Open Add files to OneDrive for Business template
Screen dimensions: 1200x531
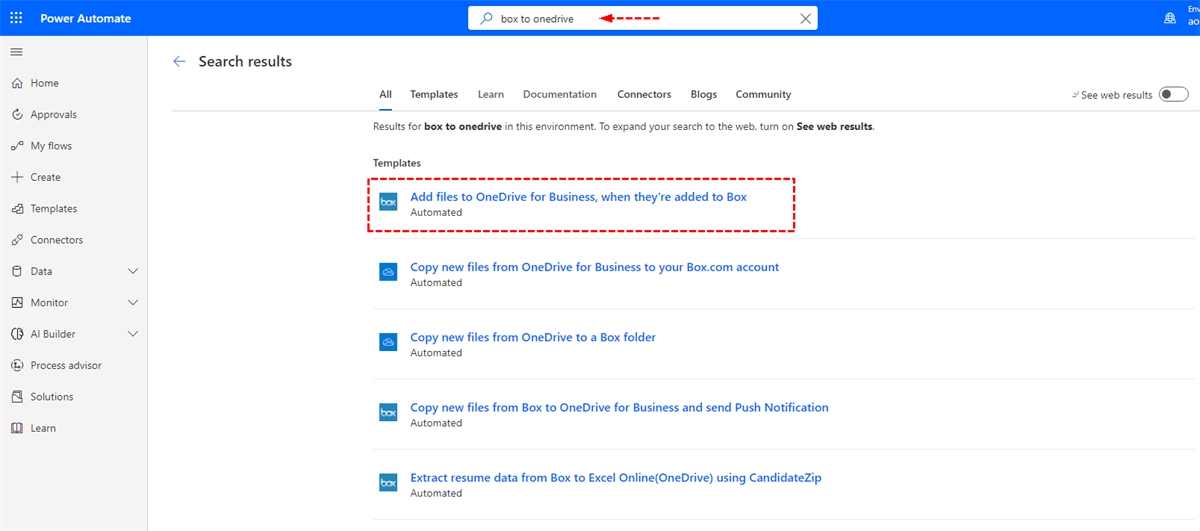click(578, 197)
